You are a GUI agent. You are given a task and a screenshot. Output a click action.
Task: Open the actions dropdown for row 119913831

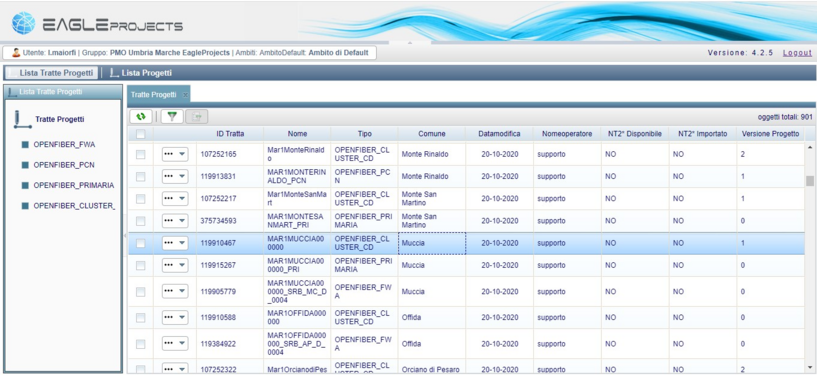pos(175,177)
